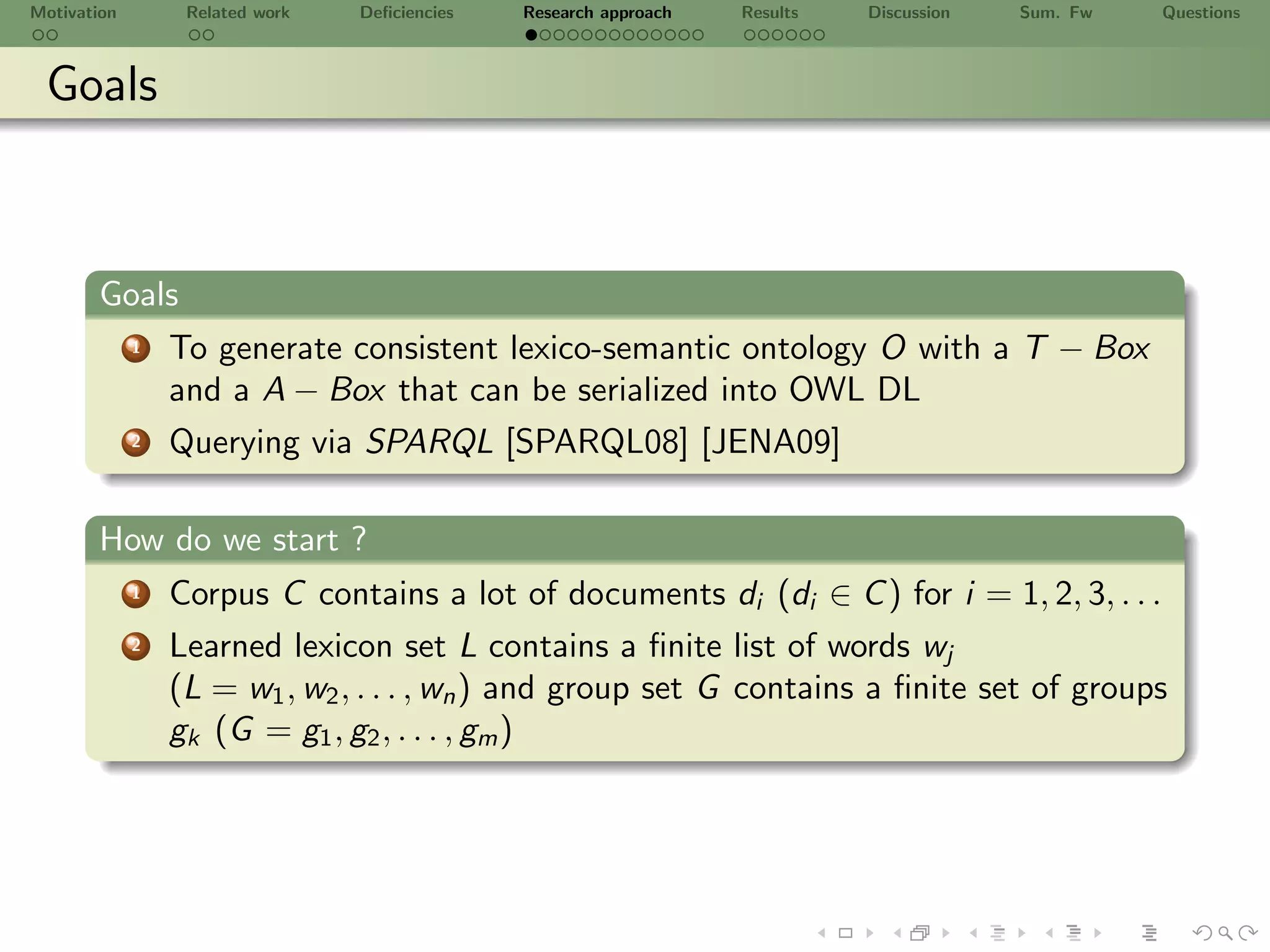Go to next slide using right arrow

click(869, 933)
